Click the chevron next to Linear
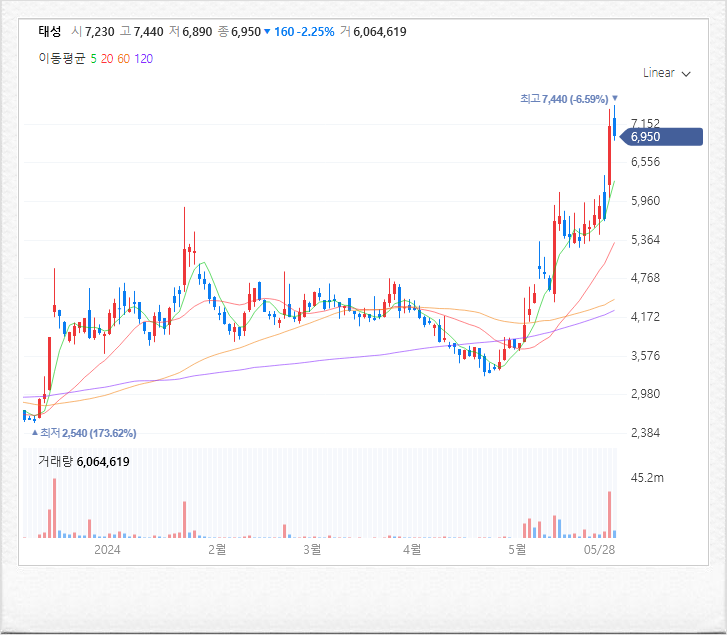 pos(686,74)
